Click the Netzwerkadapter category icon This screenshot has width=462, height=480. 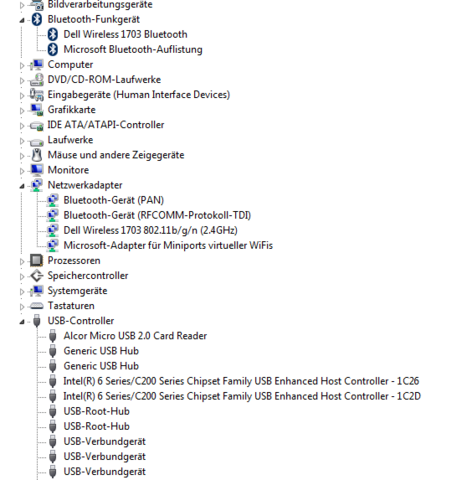37,185
